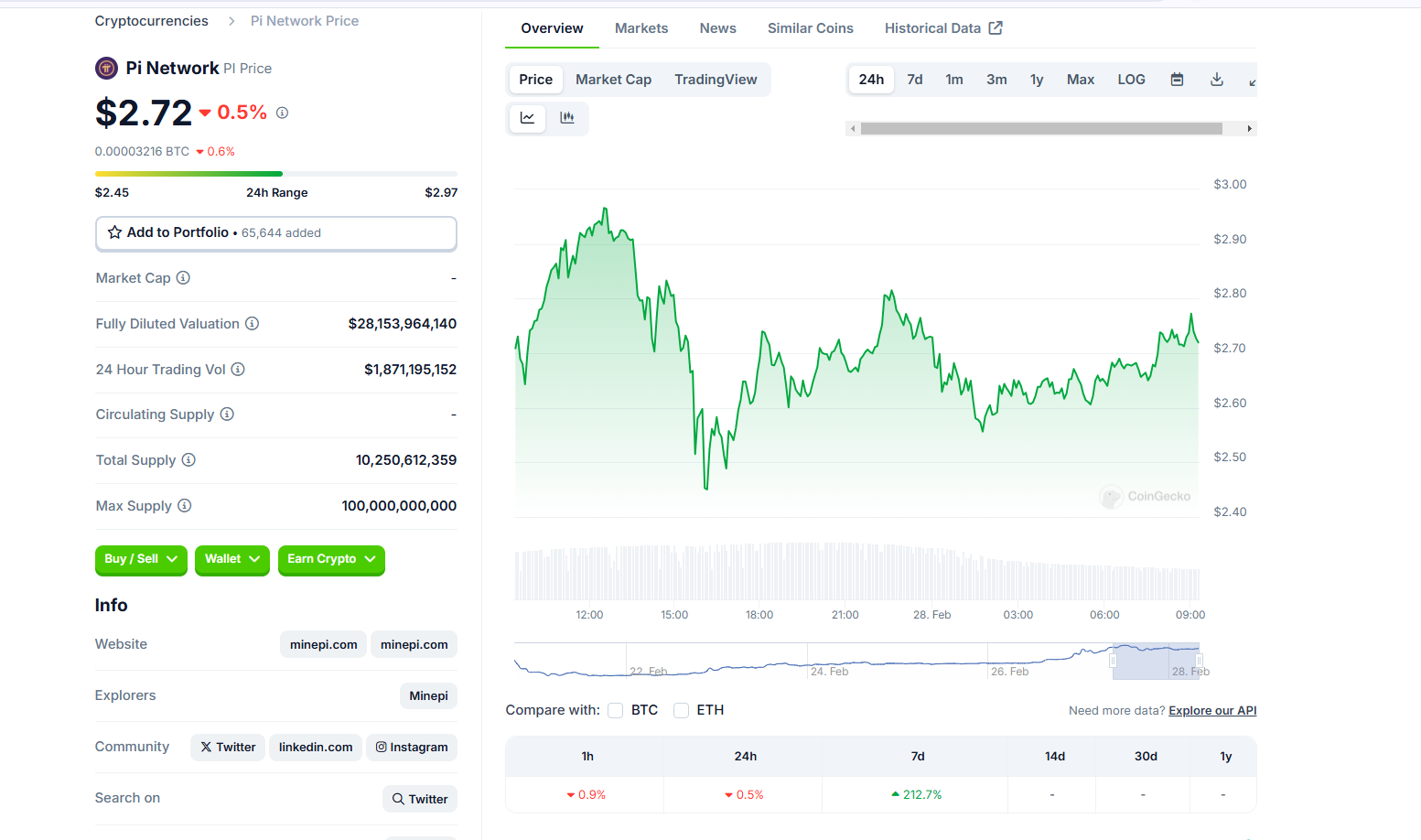Click the info icon beside price change
Screen dimensions: 1421x840
282,113
